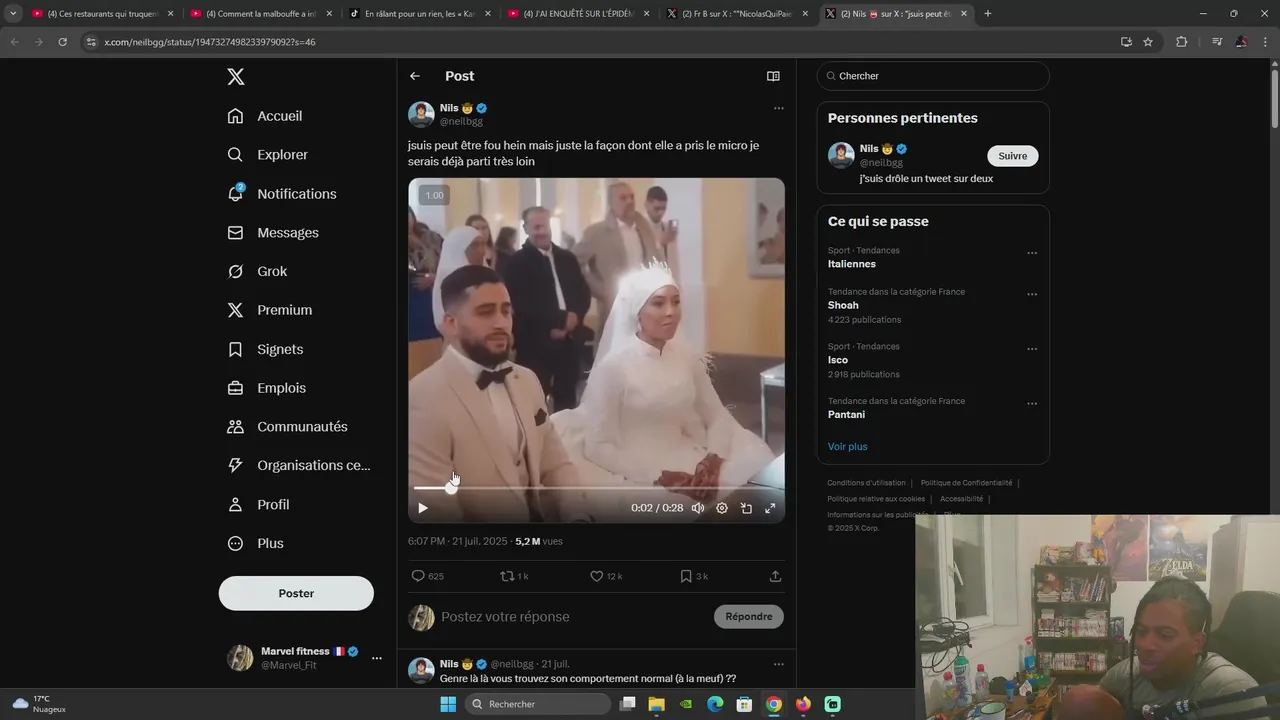Open Grok in sidebar
Screen dimensions: 1280x720
(x=257, y=271)
